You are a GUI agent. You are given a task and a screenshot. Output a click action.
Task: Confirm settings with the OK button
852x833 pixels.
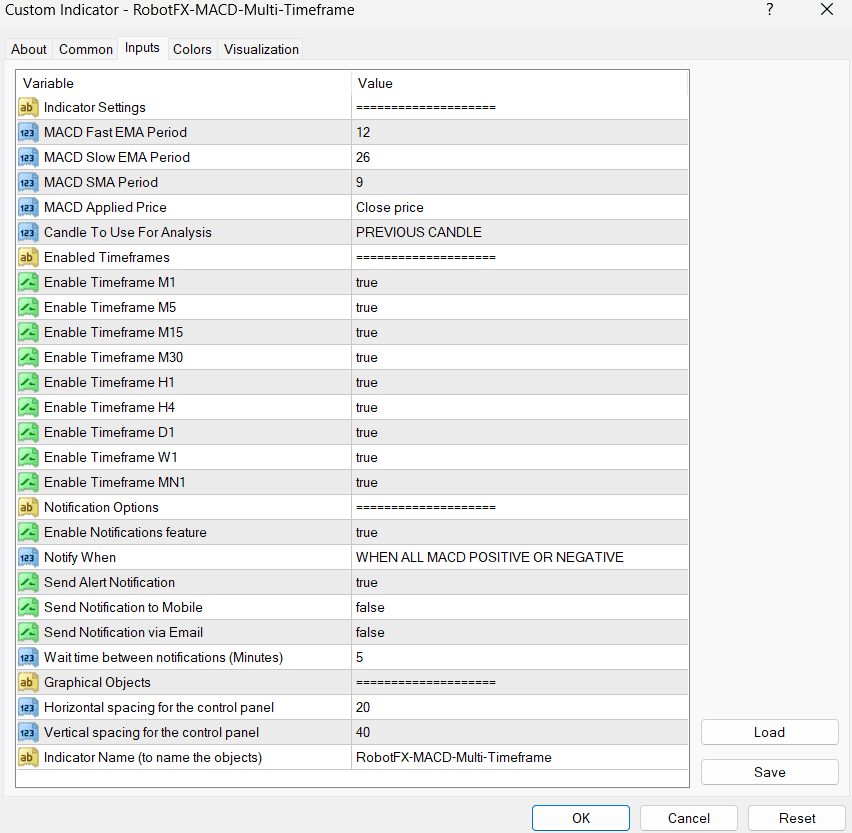pyautogui.click(x=581, y=818)
